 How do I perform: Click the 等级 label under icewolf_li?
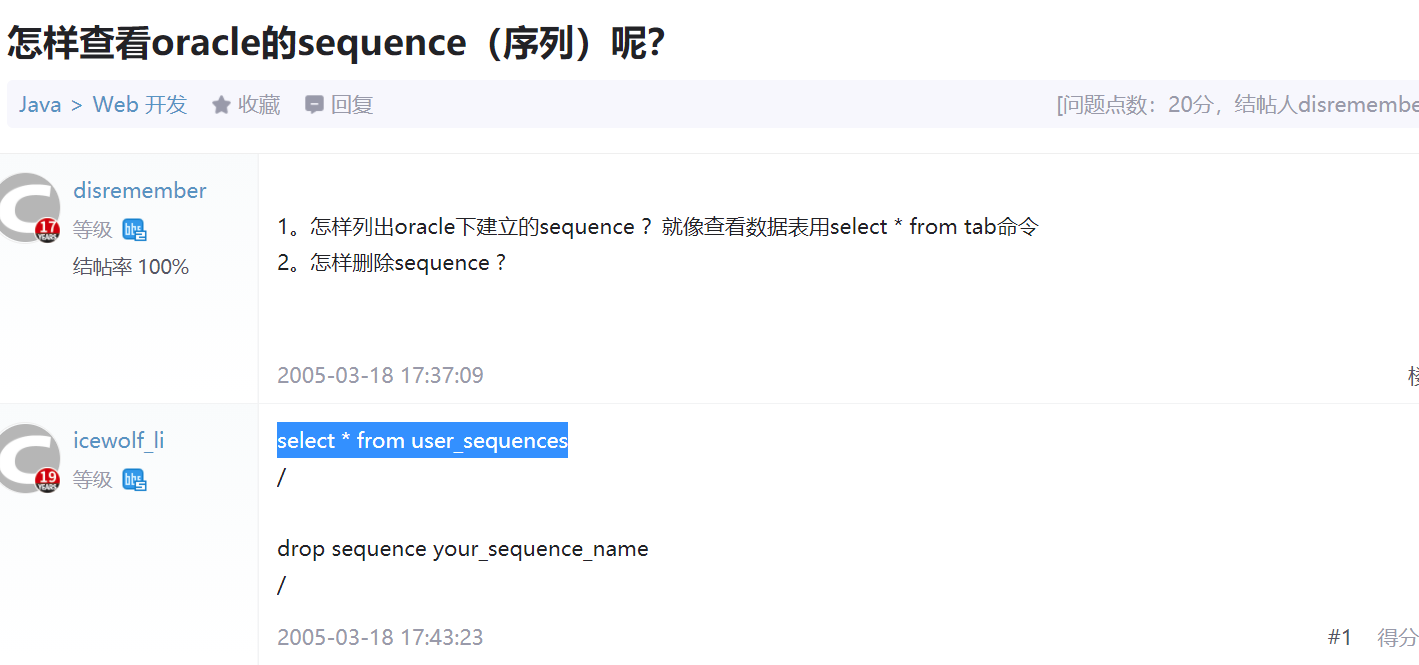point(93,480)
